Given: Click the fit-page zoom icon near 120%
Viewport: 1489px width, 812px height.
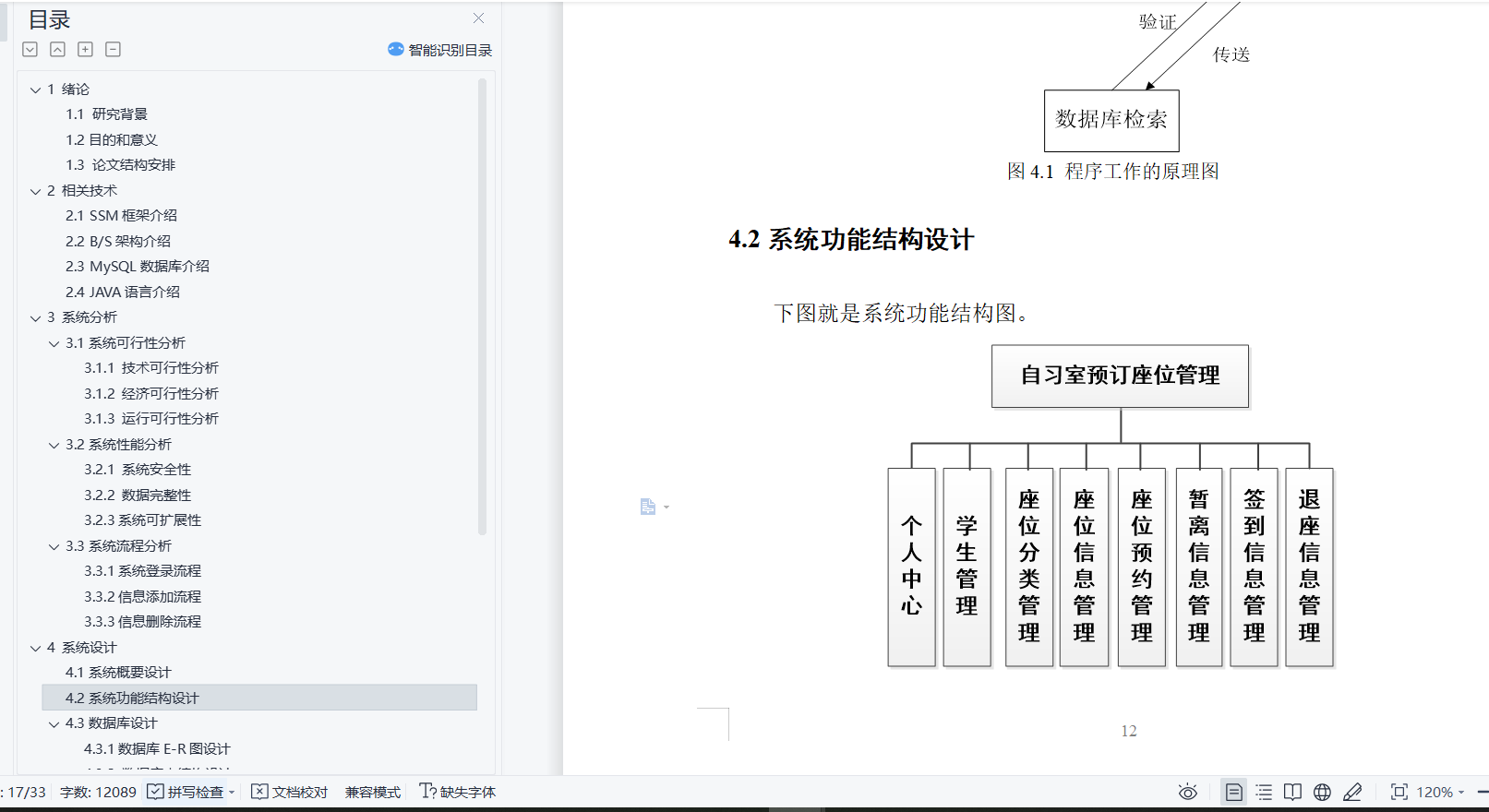Looking at the screenshot, I should 1399,792.
